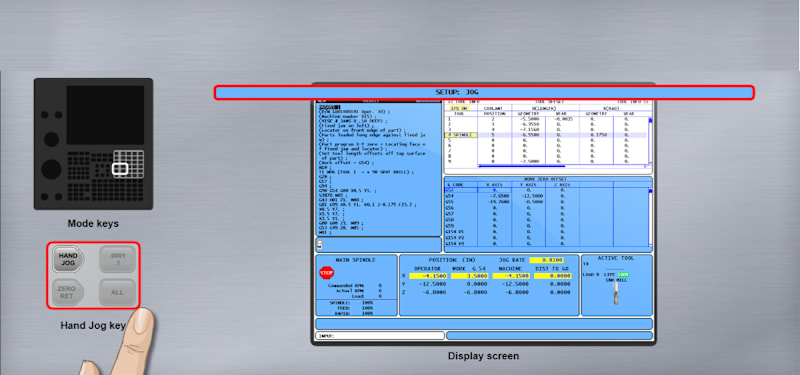
Task: Click the red STOP spindle icon
Action: tap(326, 272)
